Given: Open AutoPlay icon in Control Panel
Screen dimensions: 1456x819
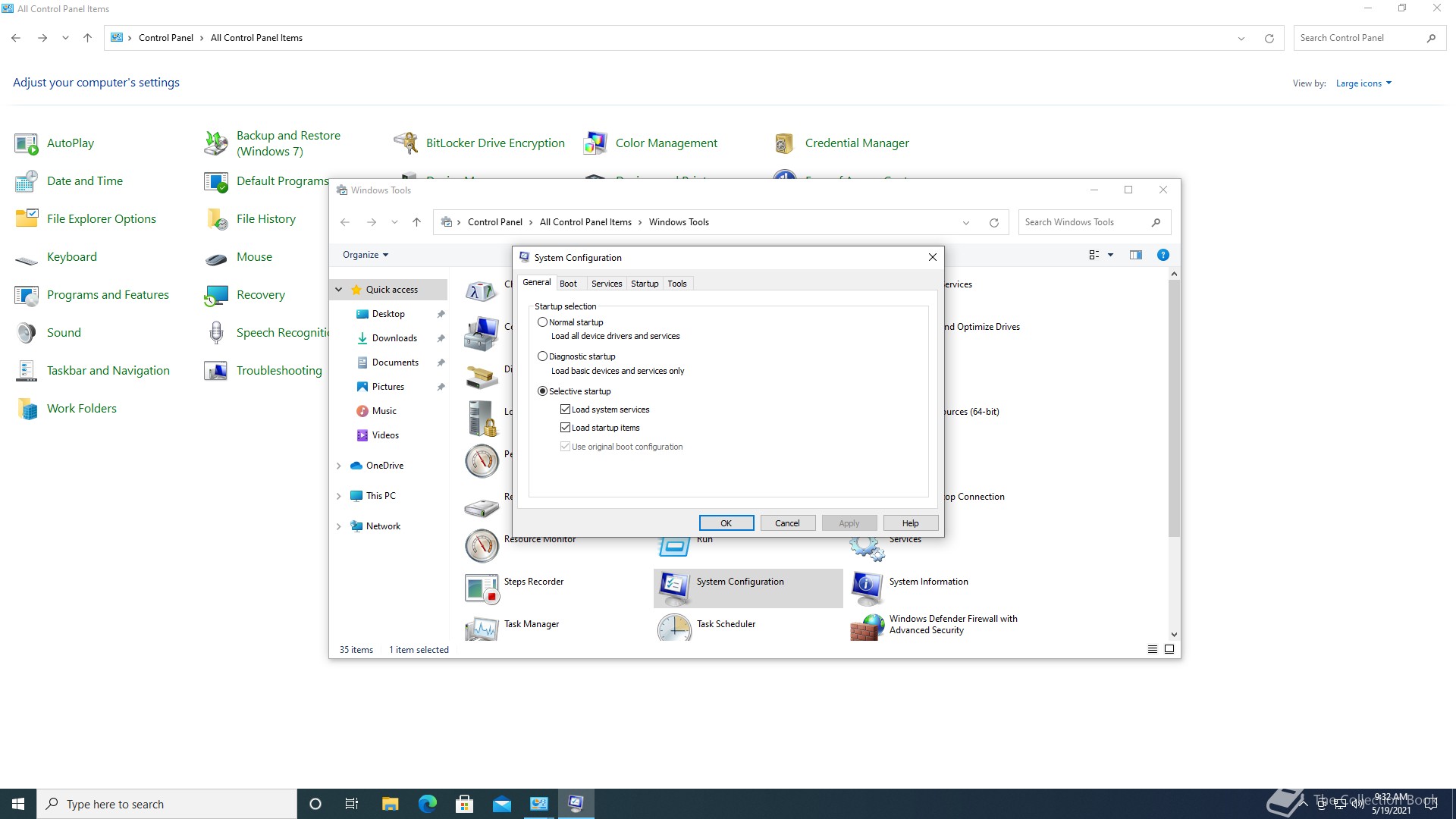Looking at the screenshot, I should [x=27, y=143].
